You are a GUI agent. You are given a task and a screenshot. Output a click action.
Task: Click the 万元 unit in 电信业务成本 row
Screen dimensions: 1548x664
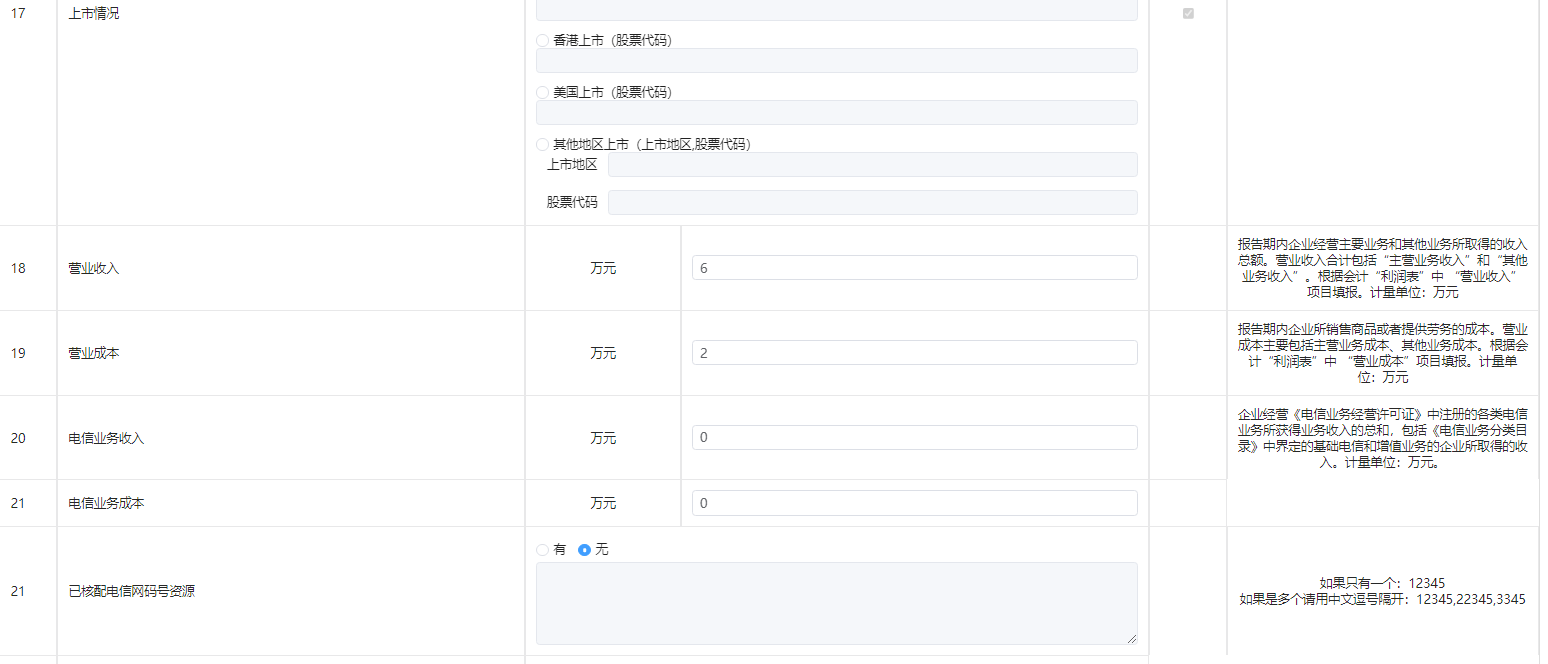click(603, 503)
